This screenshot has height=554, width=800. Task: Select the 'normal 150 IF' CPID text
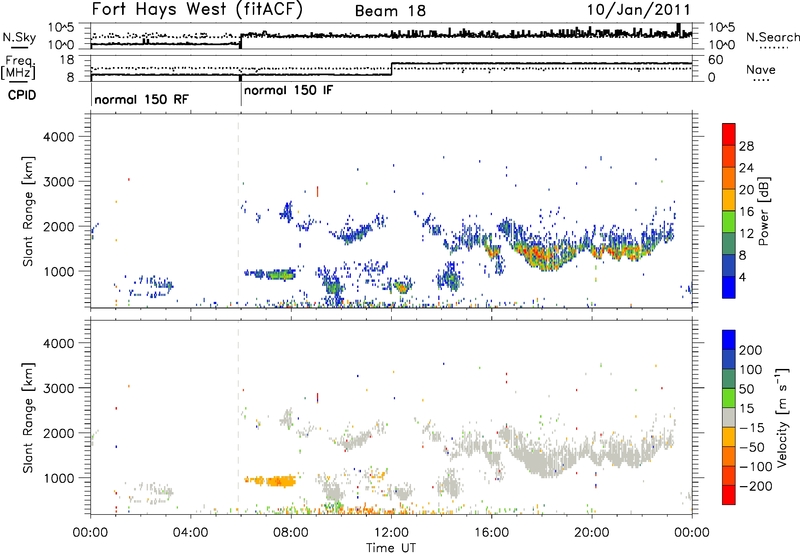click(289, 91)
